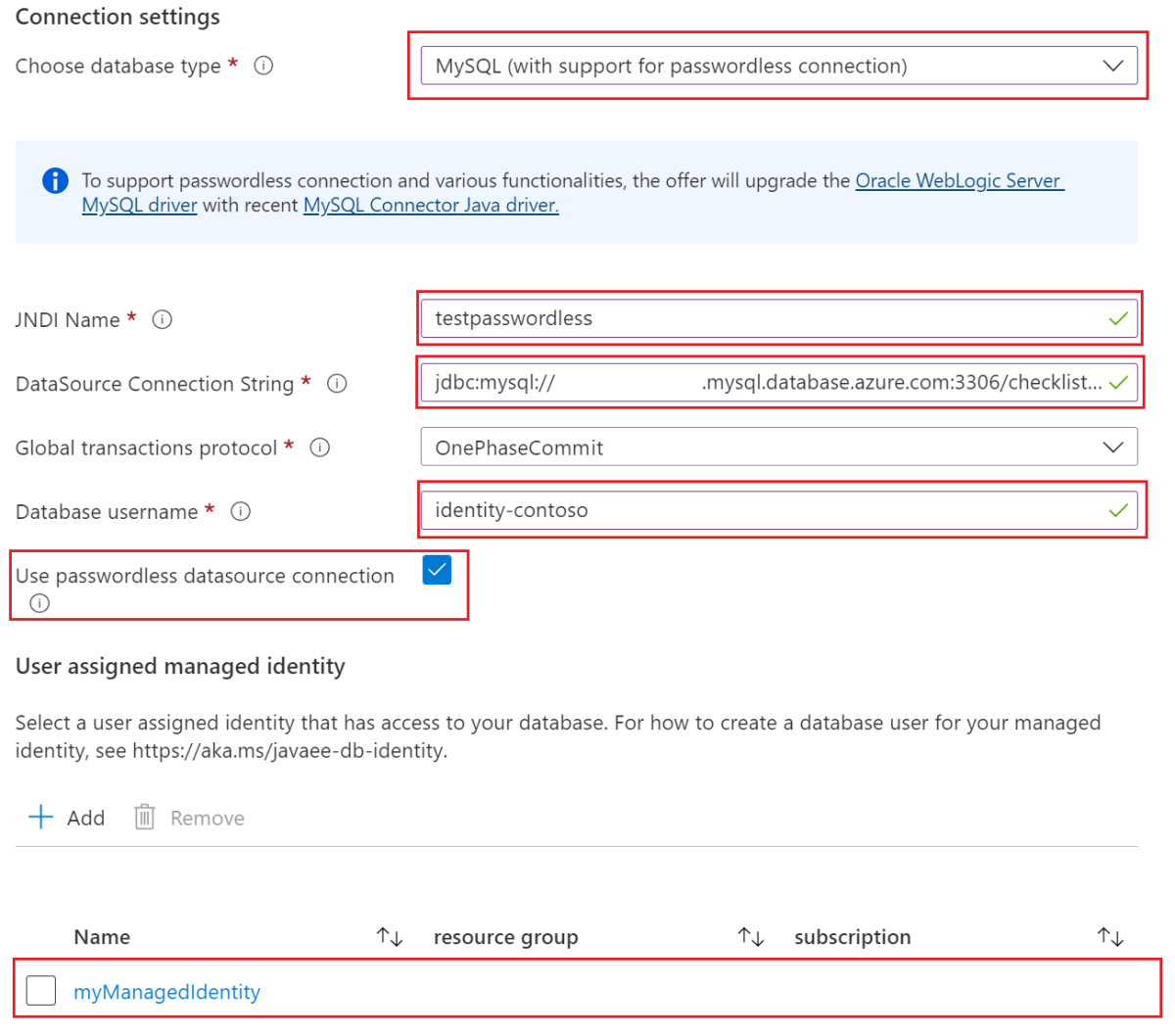Click into the JNDI Name field
Screen dimensions: 1175x1036
coord(764,319)
